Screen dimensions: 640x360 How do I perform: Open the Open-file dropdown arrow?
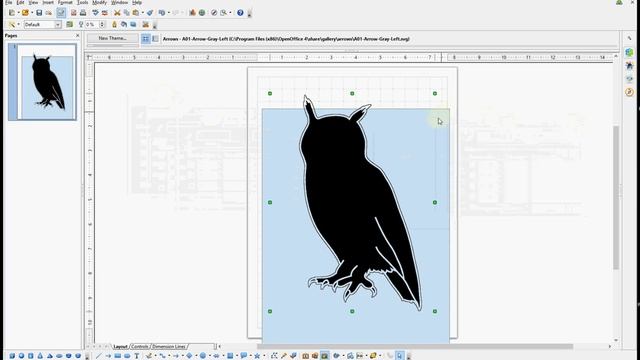32,13
